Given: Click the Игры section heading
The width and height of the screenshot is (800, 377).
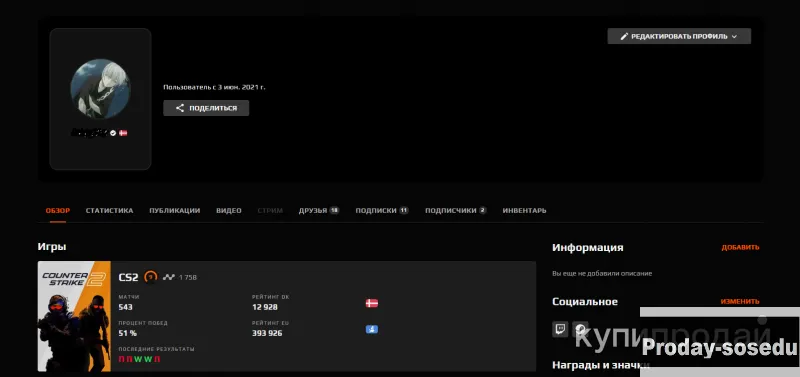Looking at the screenshot, I should tap(52, 247).
